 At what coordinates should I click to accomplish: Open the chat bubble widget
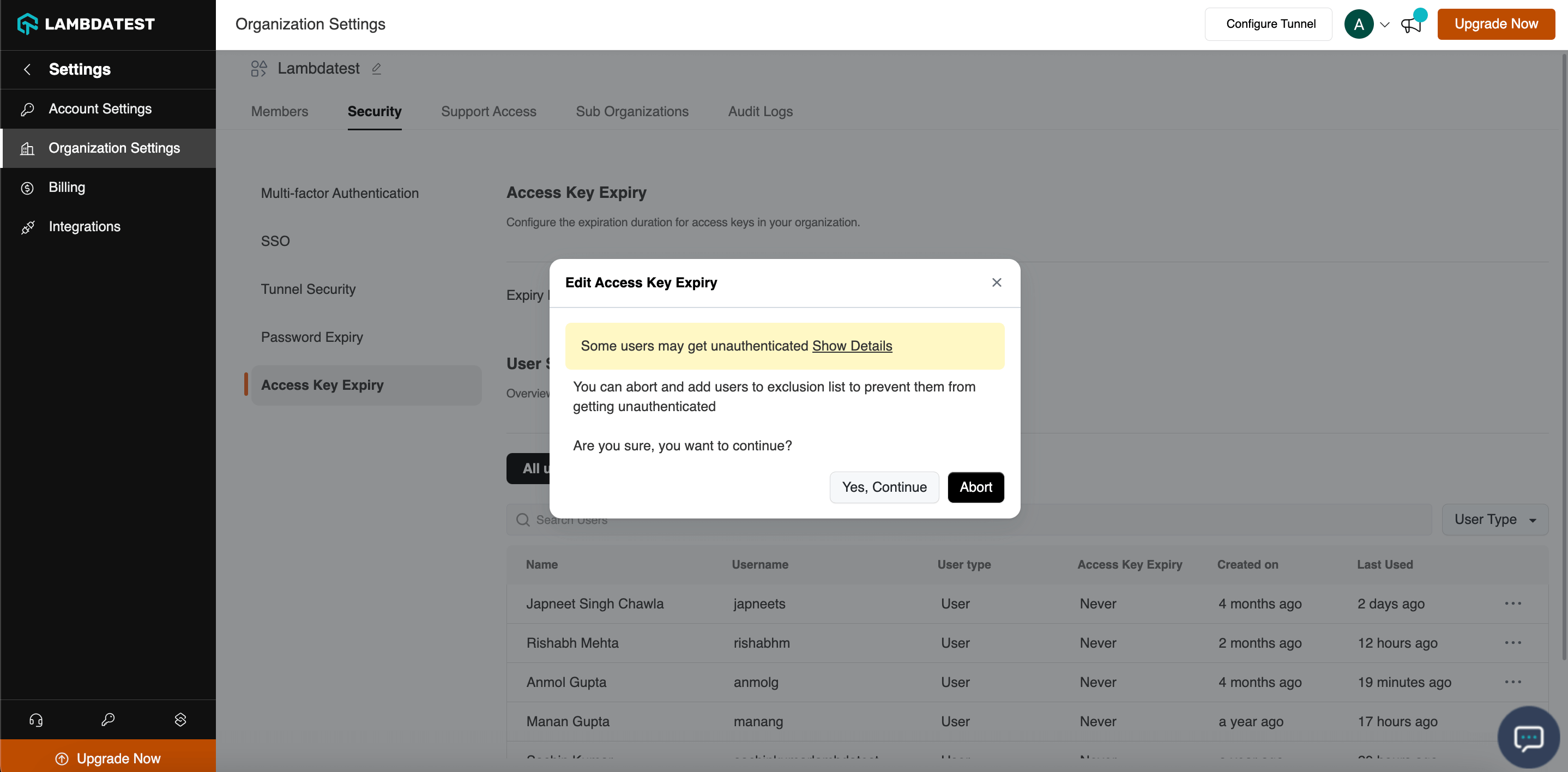pos(1528,738)
